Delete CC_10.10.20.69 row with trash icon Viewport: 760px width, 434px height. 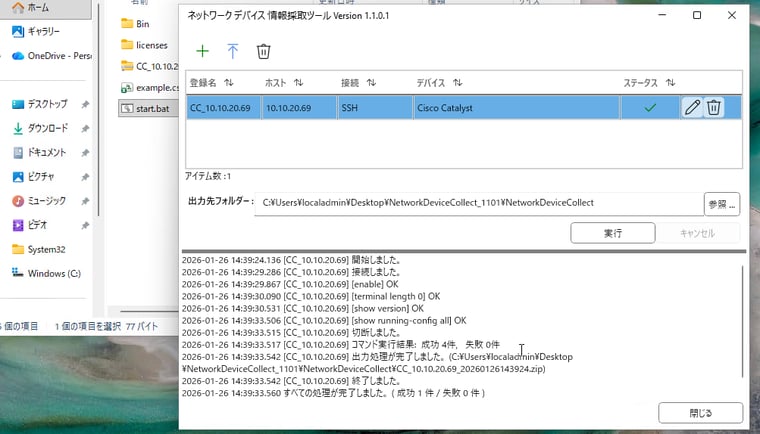[x=713, y=107]
